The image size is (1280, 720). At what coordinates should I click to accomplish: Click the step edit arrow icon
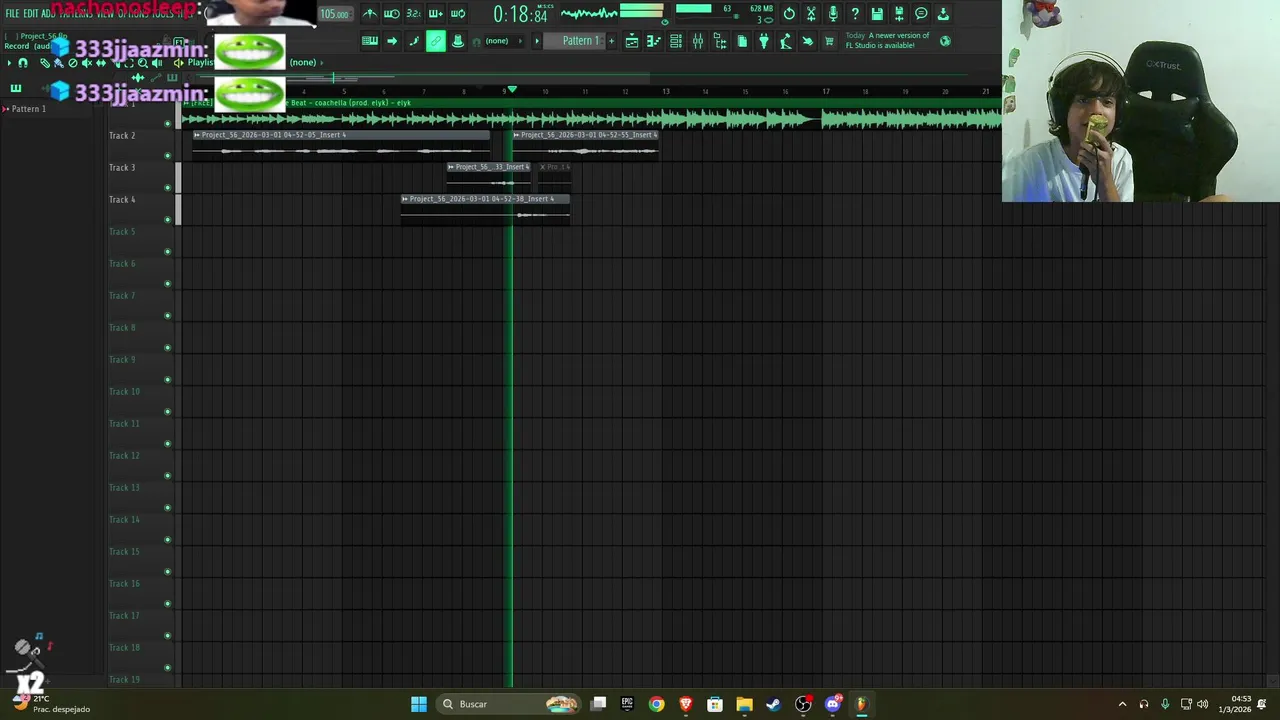pos(392,41)
